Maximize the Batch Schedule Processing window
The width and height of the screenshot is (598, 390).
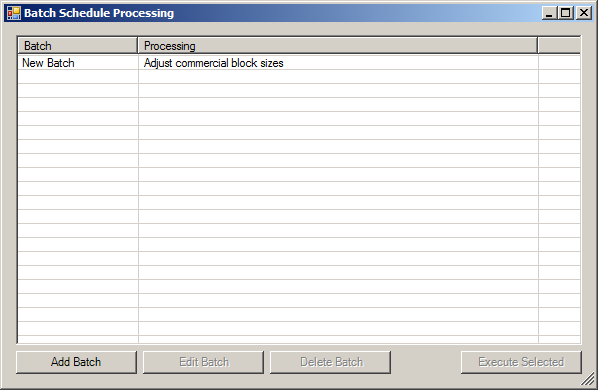565,13
